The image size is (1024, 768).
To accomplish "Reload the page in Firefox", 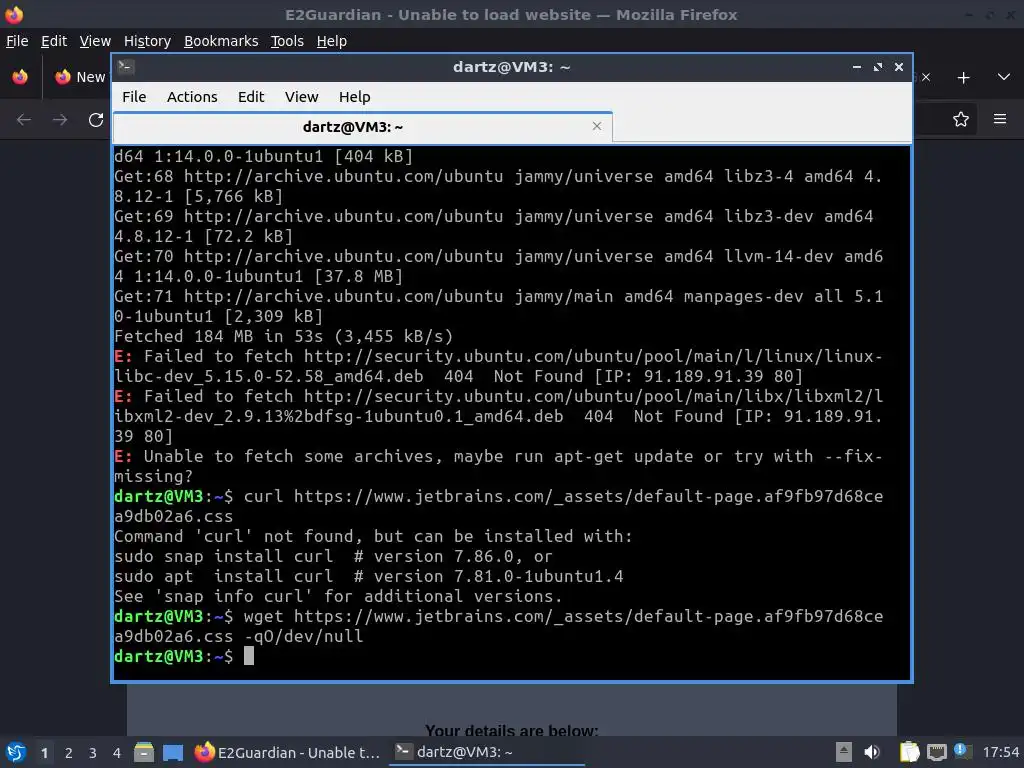I will 96,120.
